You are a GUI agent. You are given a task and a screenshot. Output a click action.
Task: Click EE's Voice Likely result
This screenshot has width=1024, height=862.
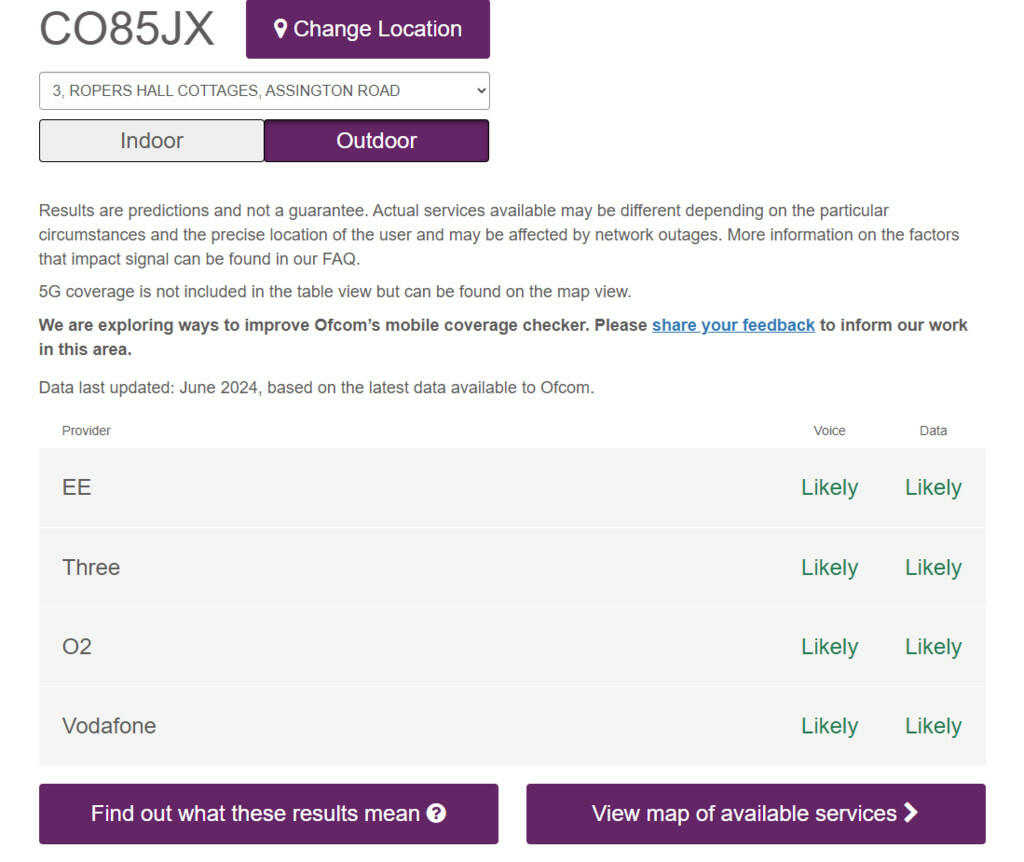click(829, 488)
